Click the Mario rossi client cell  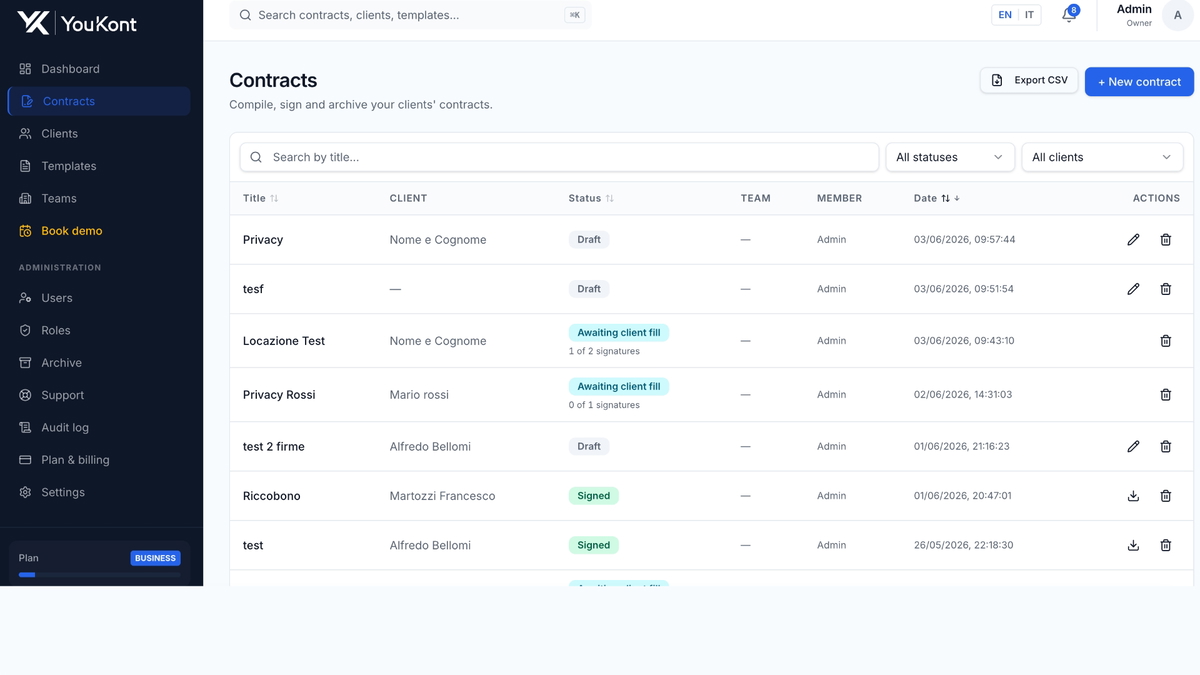419,395
